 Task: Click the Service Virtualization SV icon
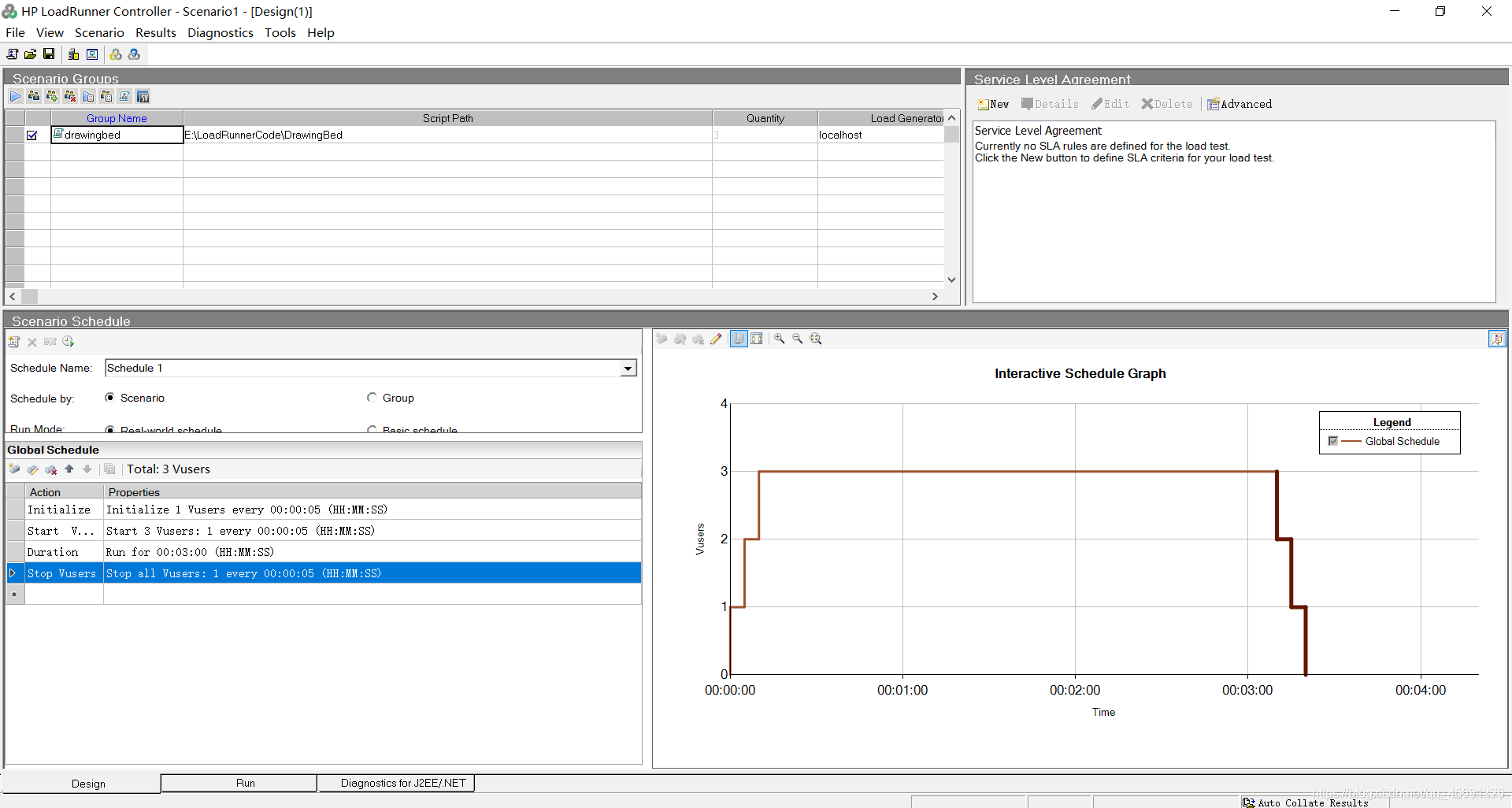click(x=143, y=96)
